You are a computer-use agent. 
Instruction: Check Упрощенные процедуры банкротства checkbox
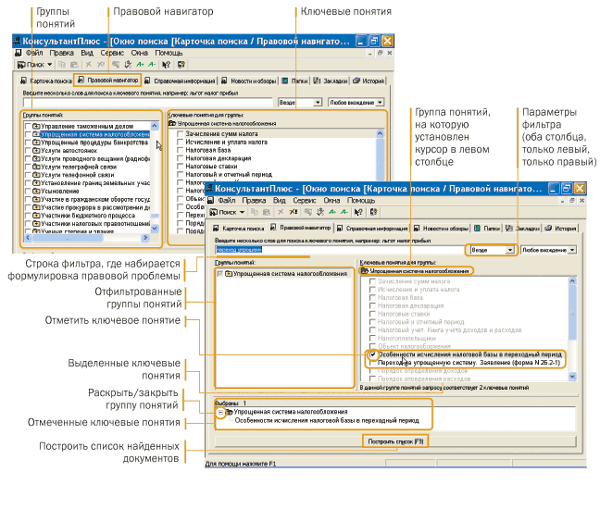28,142
